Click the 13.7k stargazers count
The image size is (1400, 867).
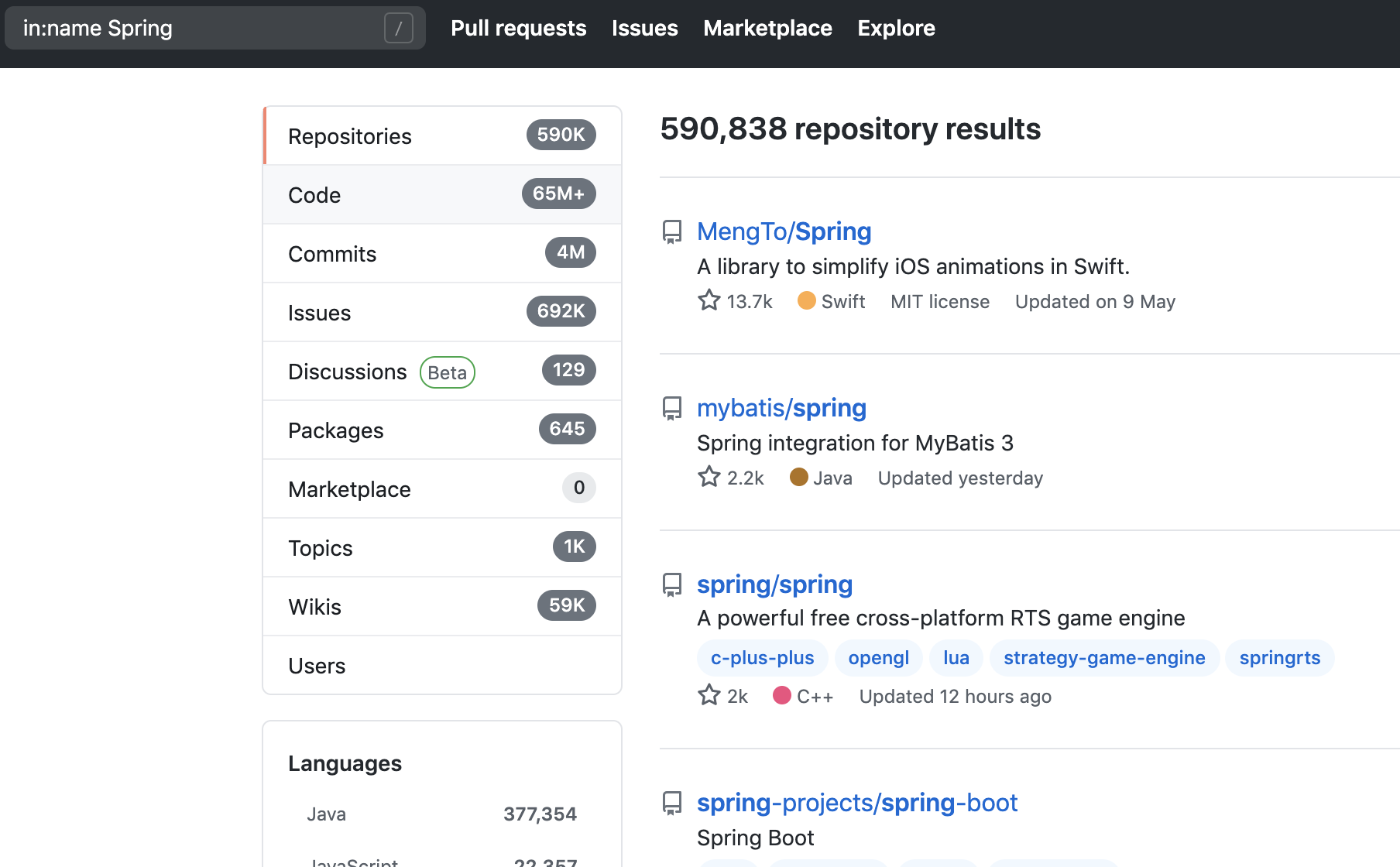(x=750, y=302)
